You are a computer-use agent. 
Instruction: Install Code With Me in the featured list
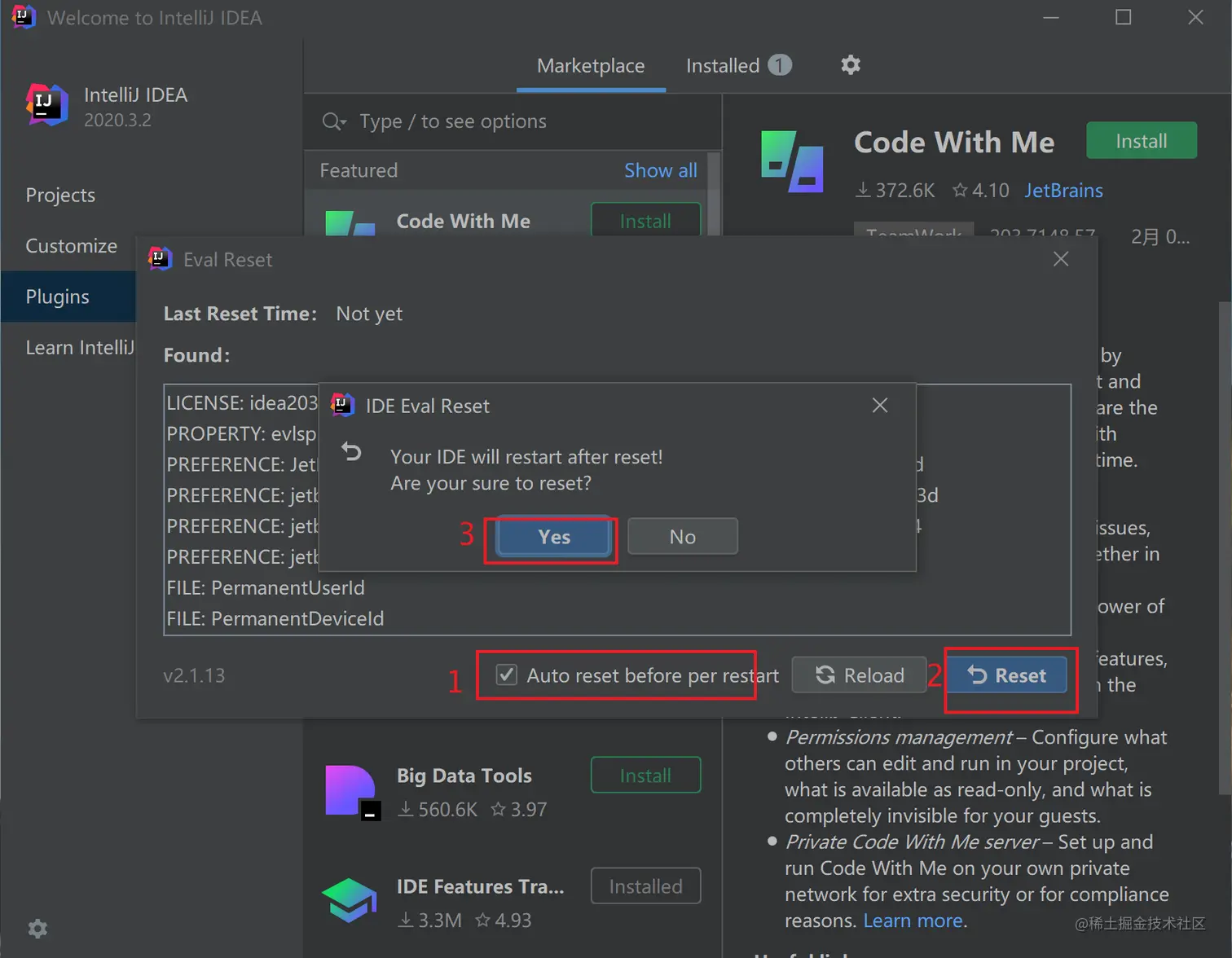[x=645, y=221]
